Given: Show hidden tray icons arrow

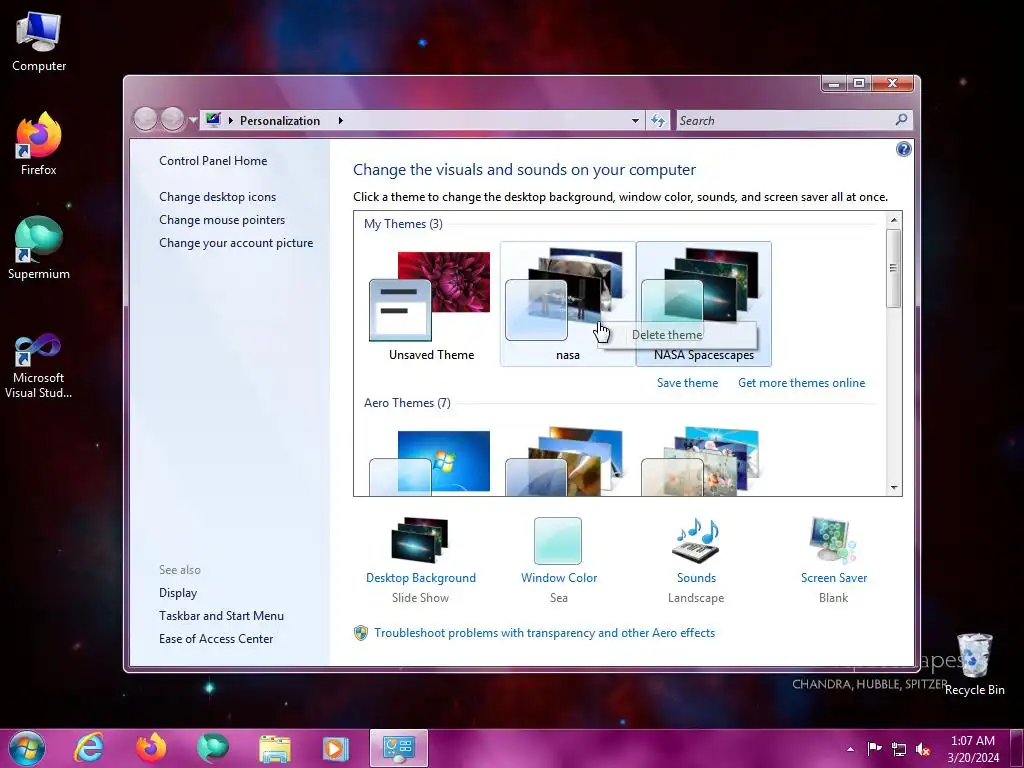Looking at the screenshot, I should (x=850, y=749).
